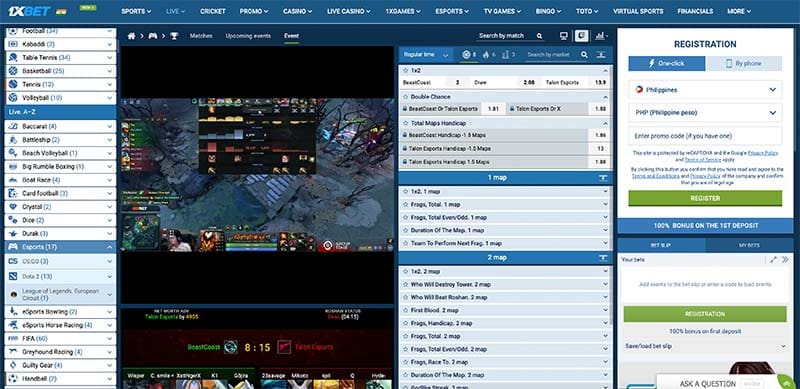The width and height of the screenshot is (800, 389).
Task: Star the Total Maps Handicap market
Action: [x=405, y=123]
